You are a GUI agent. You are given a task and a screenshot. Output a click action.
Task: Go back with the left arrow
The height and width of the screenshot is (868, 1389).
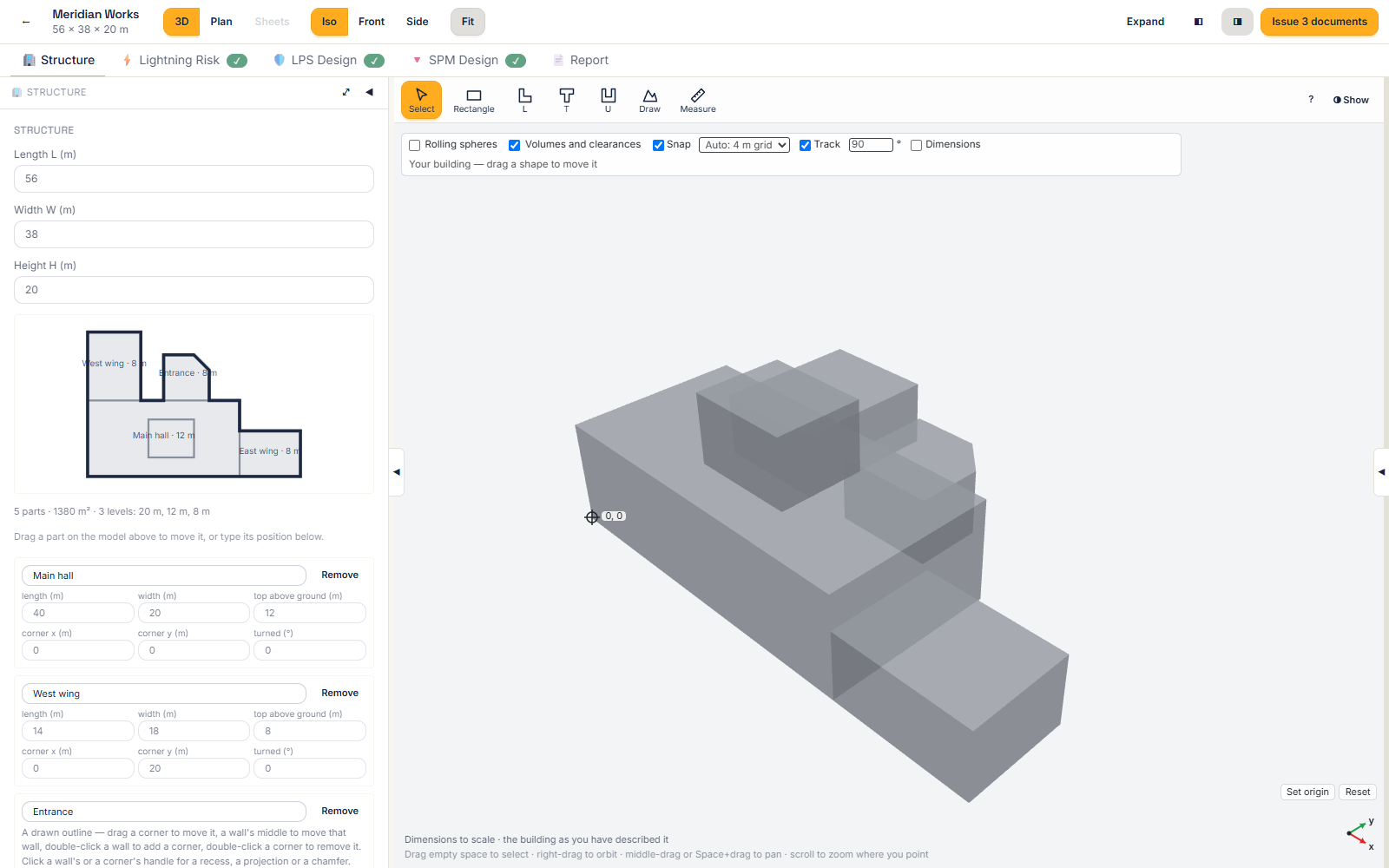[x=26, y=22]
